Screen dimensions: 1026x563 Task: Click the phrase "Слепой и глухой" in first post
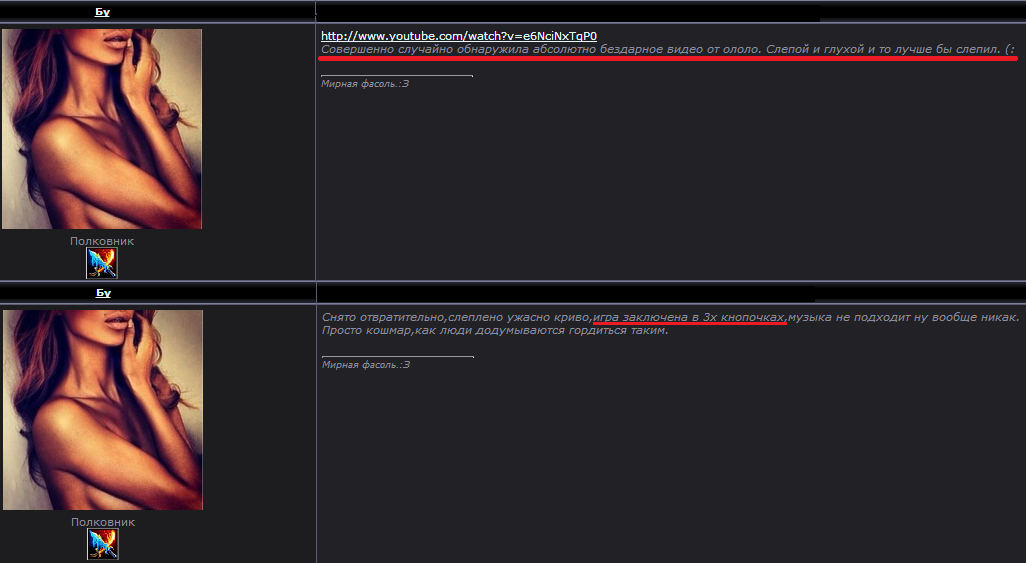tap(800, 50)
